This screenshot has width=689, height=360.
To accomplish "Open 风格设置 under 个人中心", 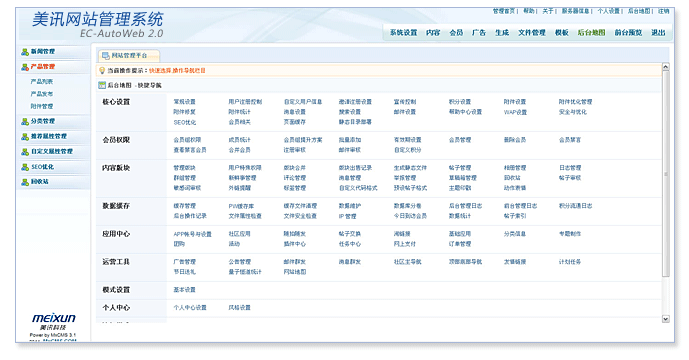I will (239, 308).
